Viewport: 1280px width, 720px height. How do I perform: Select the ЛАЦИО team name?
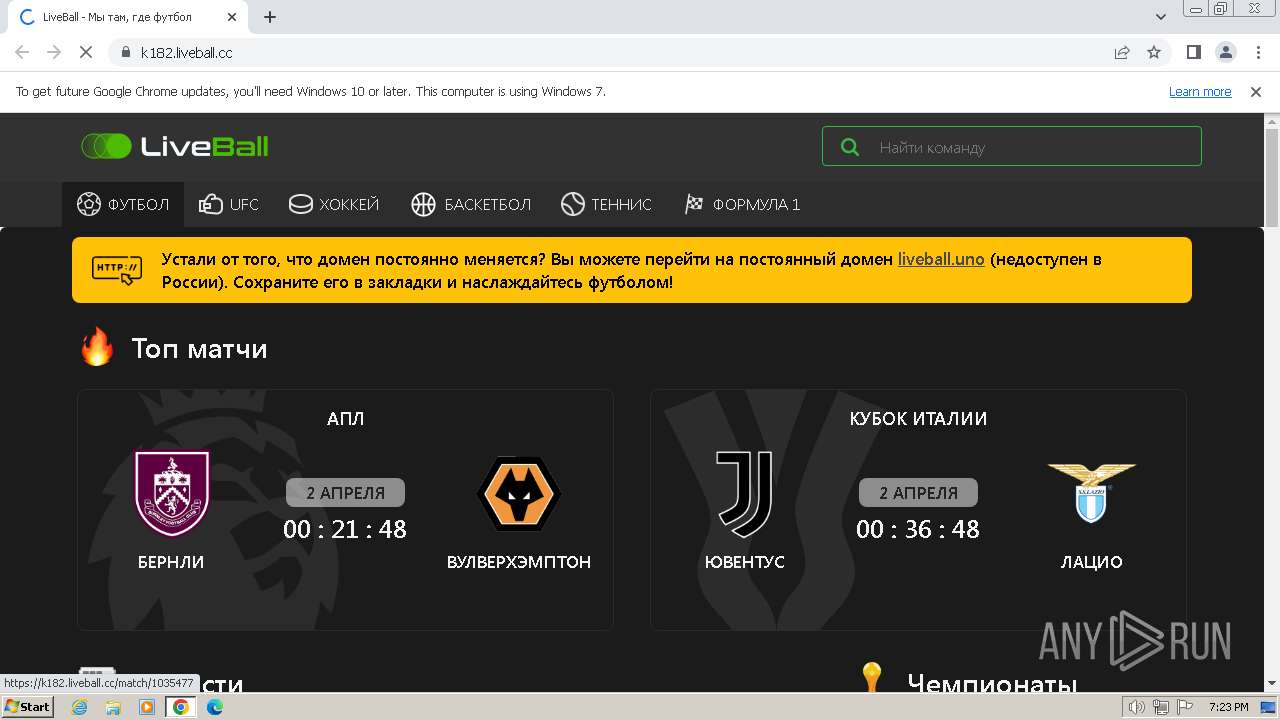1092,562
